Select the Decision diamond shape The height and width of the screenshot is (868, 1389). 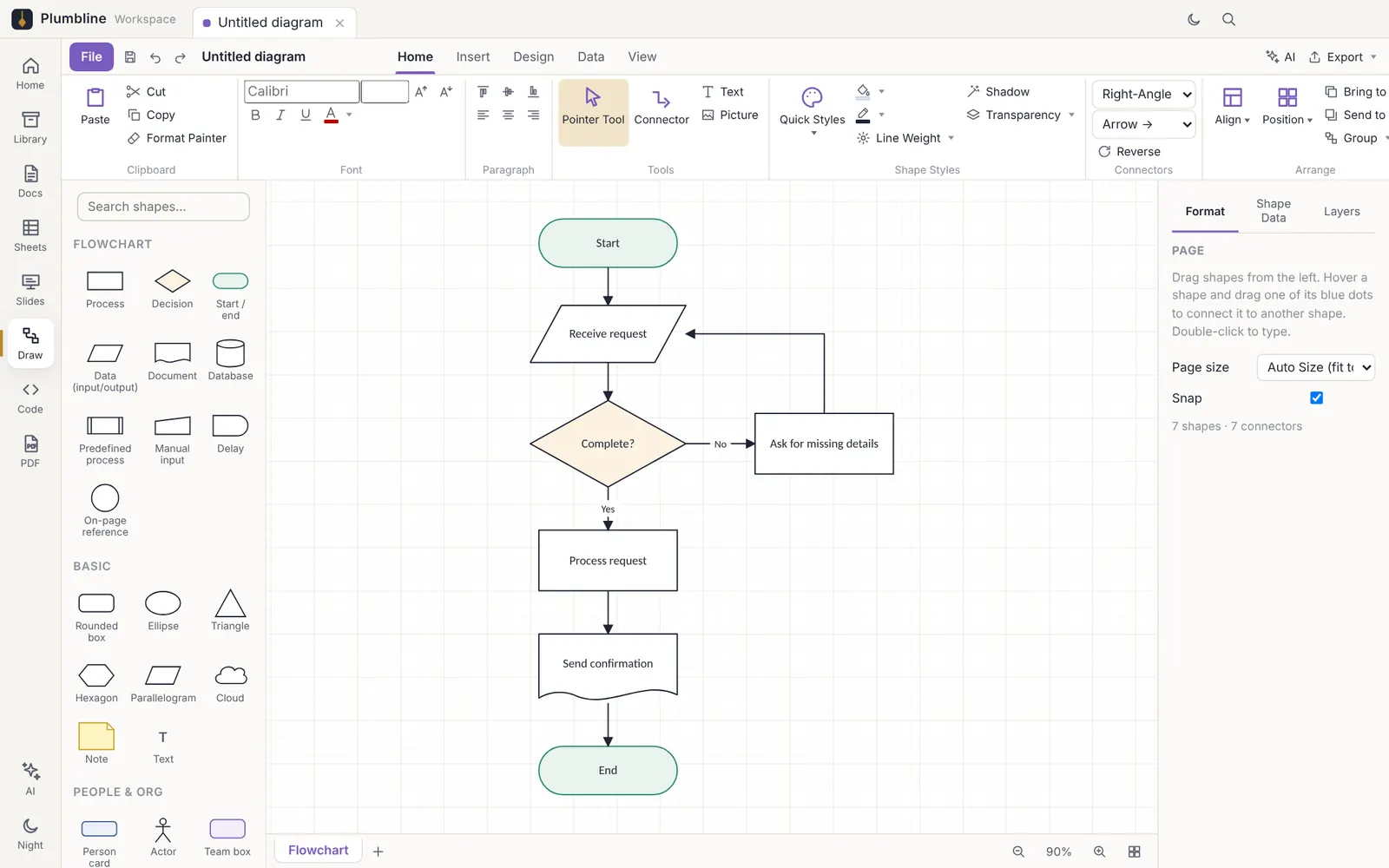pyautogui.click(x=172, y=289)
